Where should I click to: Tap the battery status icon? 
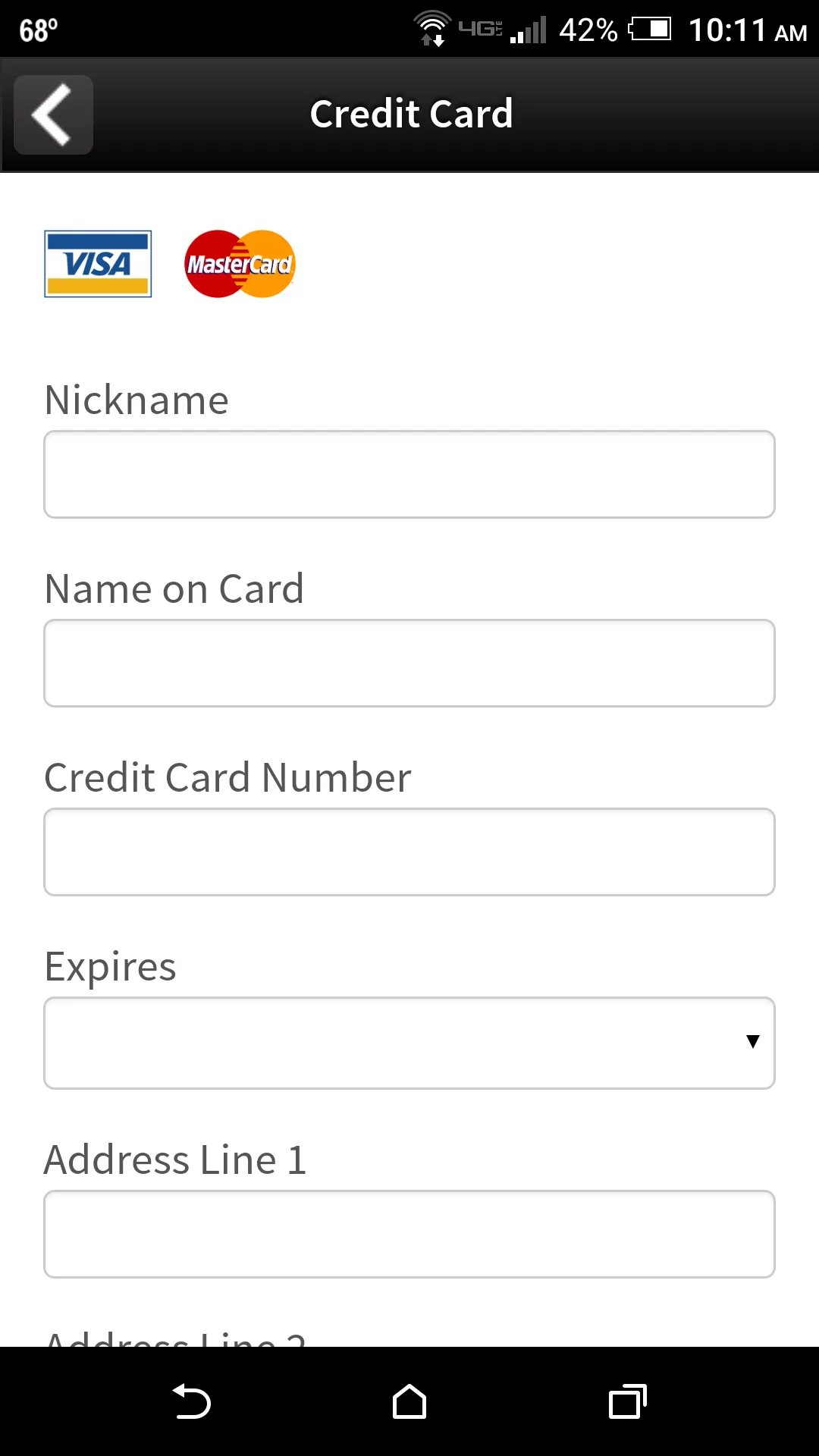pos(650,30)
